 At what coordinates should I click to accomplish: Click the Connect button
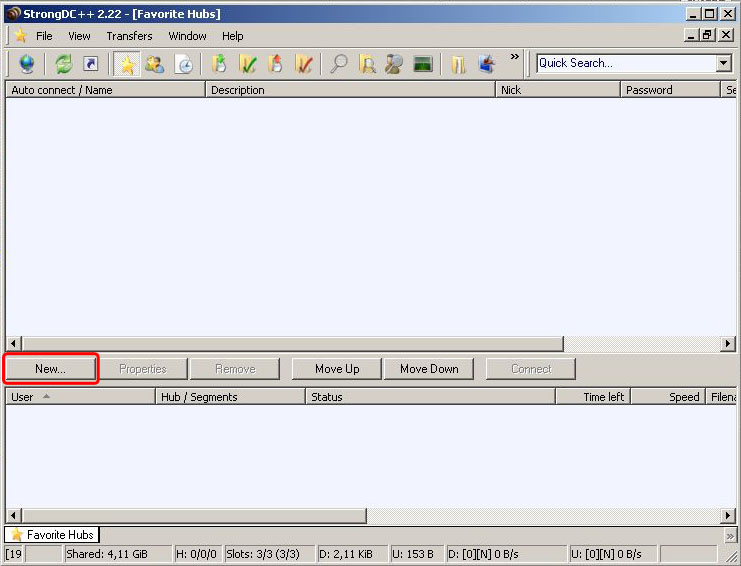tap(531, 369)
